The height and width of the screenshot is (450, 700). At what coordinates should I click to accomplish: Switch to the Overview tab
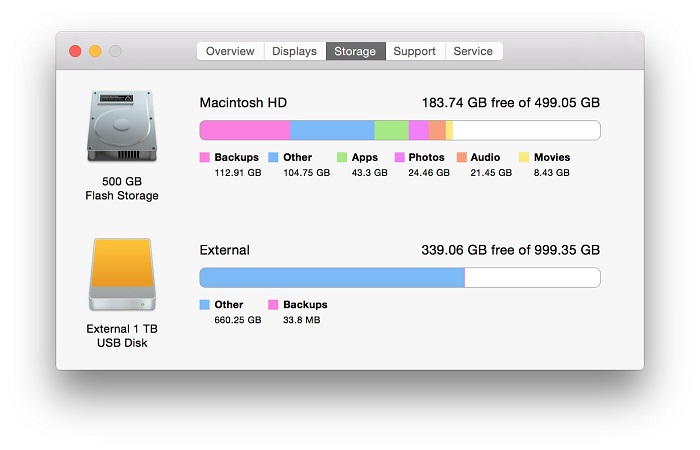pyautogui.click(x=230, y=51)
